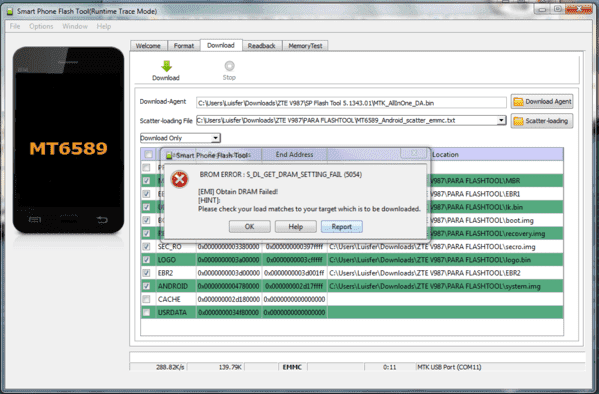Viewport: 599px width, 394px height.
Task: Expand the Scatter-loading File path dropdown
Action: coord(501,120)
